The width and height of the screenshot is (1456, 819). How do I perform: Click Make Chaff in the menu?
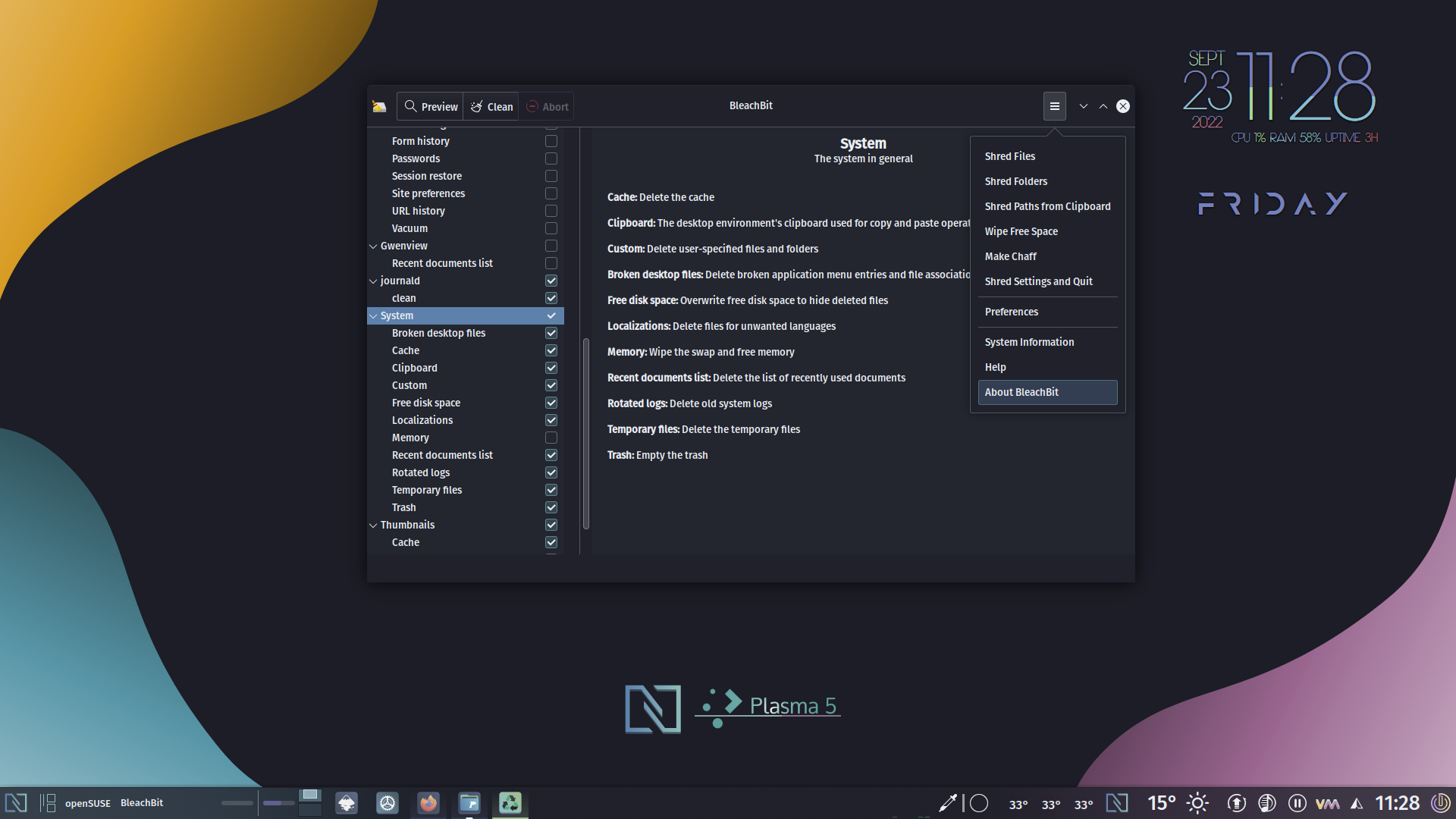pos(1047,256)
